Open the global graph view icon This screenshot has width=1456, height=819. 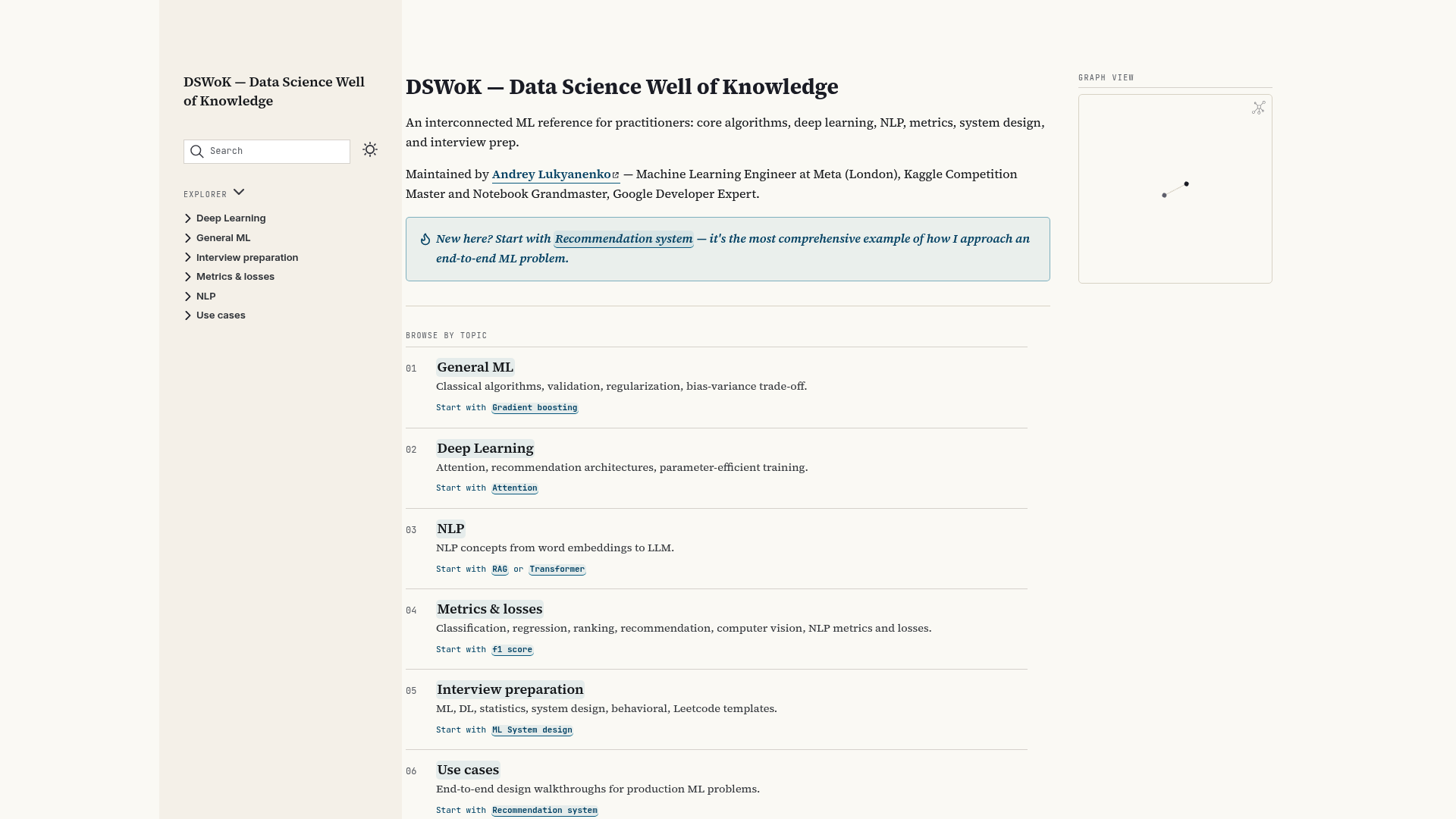1259,108
